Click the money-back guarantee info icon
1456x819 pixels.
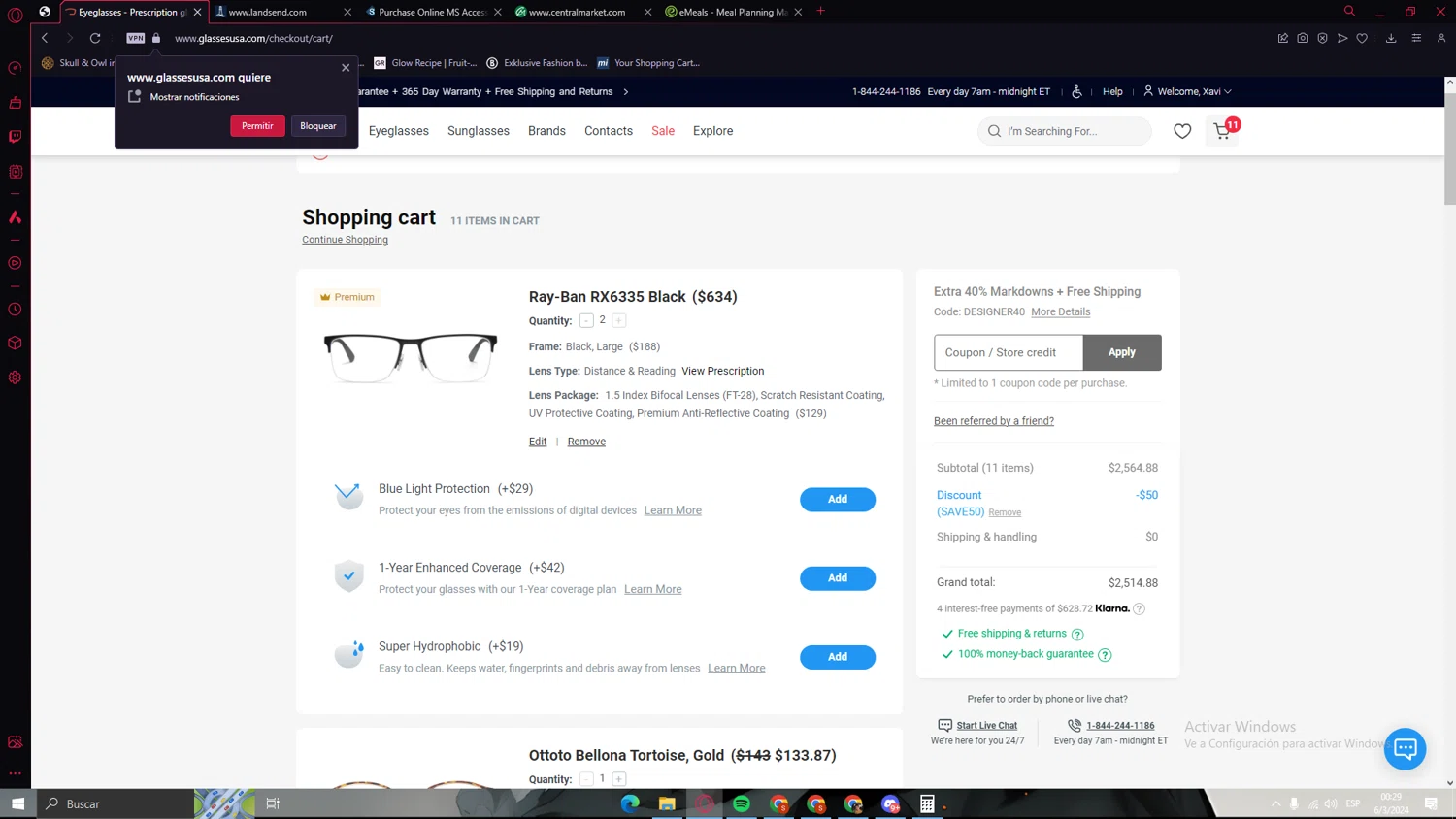coord(1105,655)
